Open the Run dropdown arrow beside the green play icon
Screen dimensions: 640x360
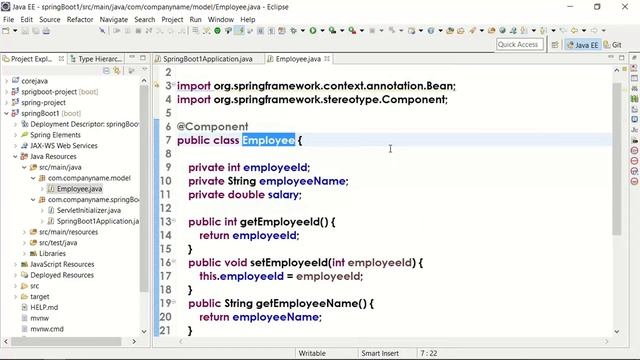322,31
